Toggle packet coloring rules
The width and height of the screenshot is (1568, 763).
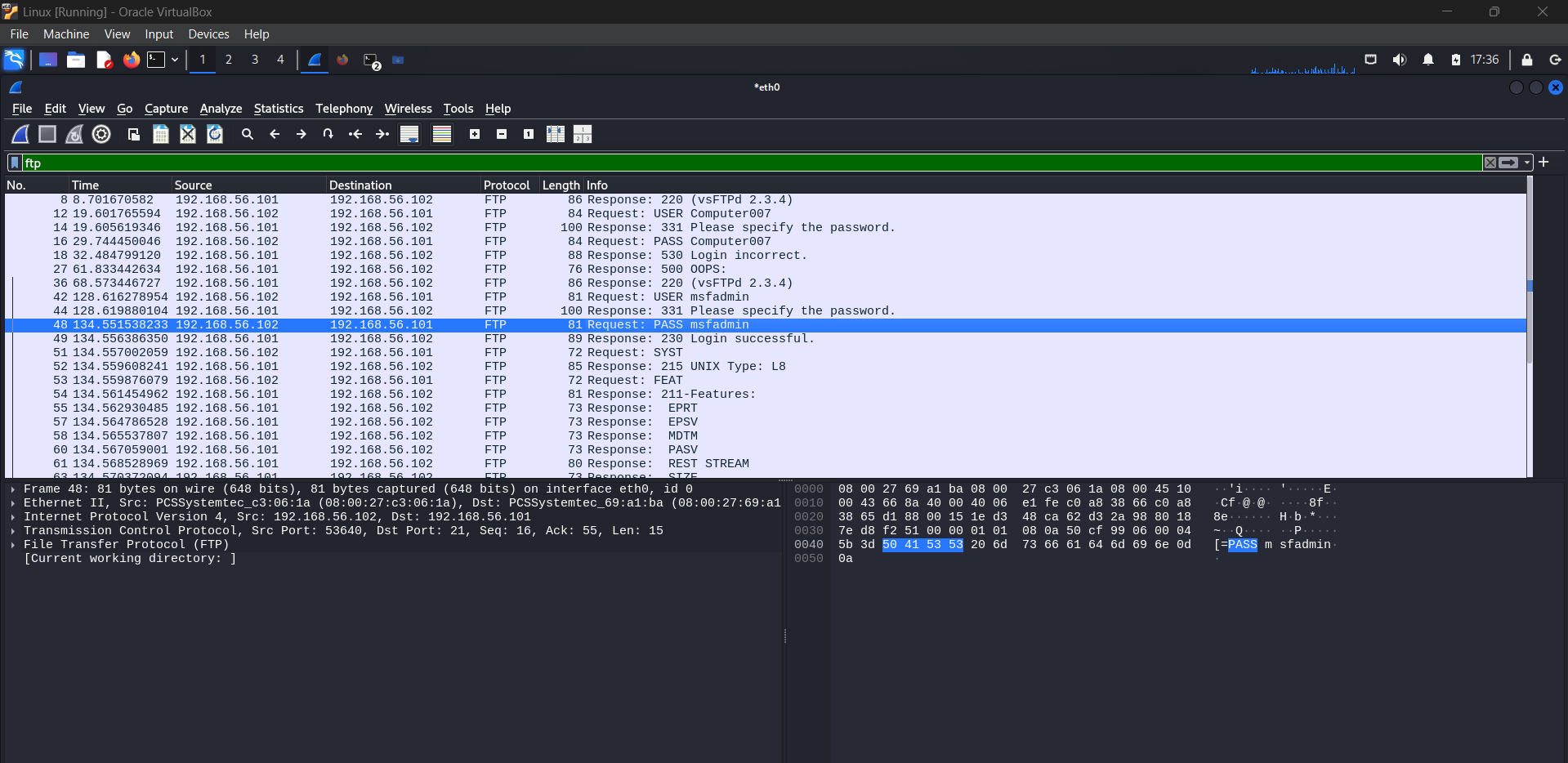(x=442, y=134)
